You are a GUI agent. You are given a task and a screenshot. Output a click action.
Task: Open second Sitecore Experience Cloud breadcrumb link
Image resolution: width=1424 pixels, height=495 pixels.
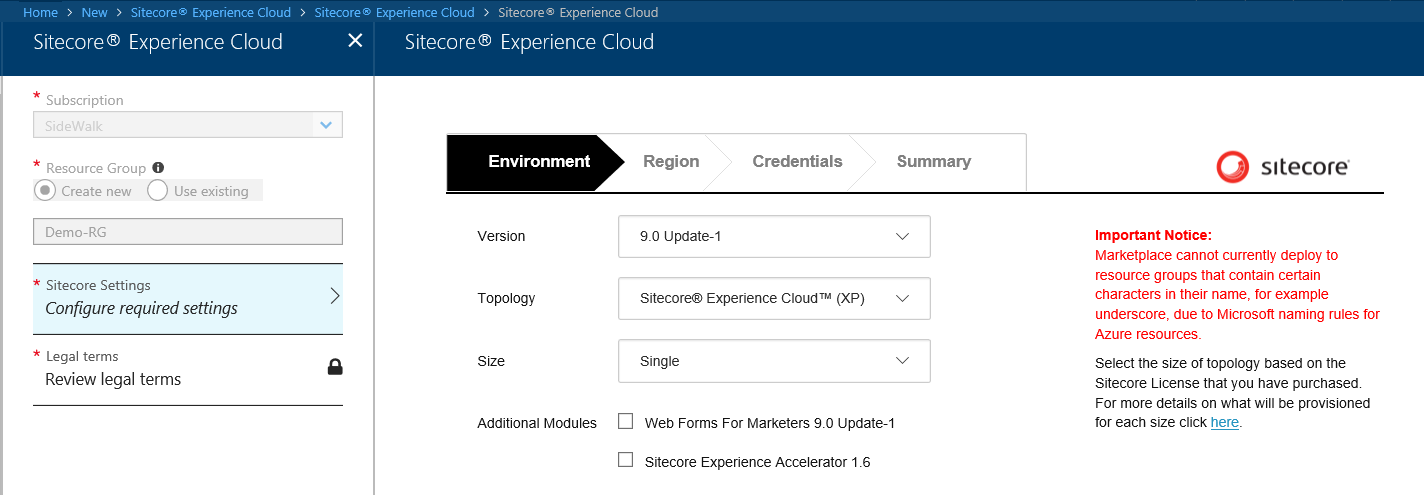(394, 12)
